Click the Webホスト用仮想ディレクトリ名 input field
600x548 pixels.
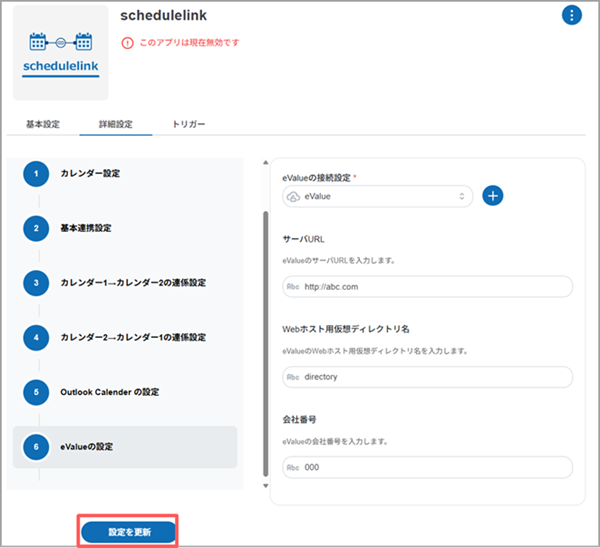pos(427,377)
